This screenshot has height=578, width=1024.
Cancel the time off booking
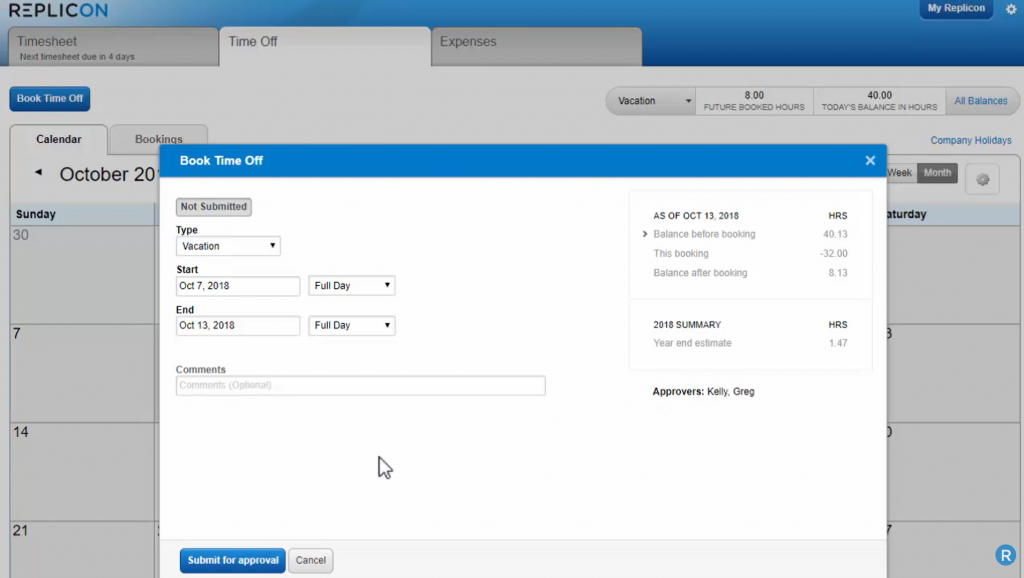310,560
